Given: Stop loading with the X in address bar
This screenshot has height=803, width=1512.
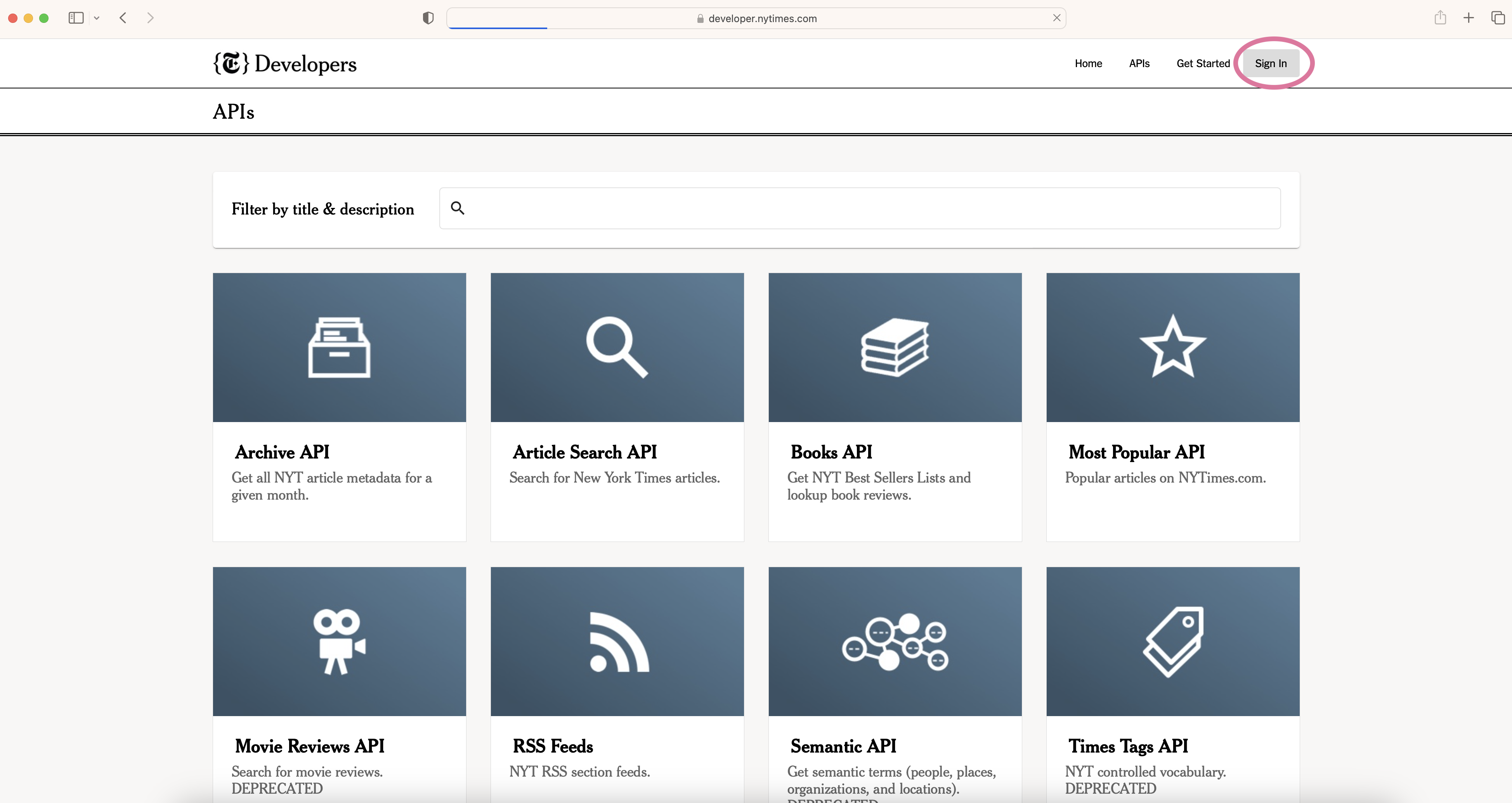Looking at the screenshot, I should [1056, 17].
